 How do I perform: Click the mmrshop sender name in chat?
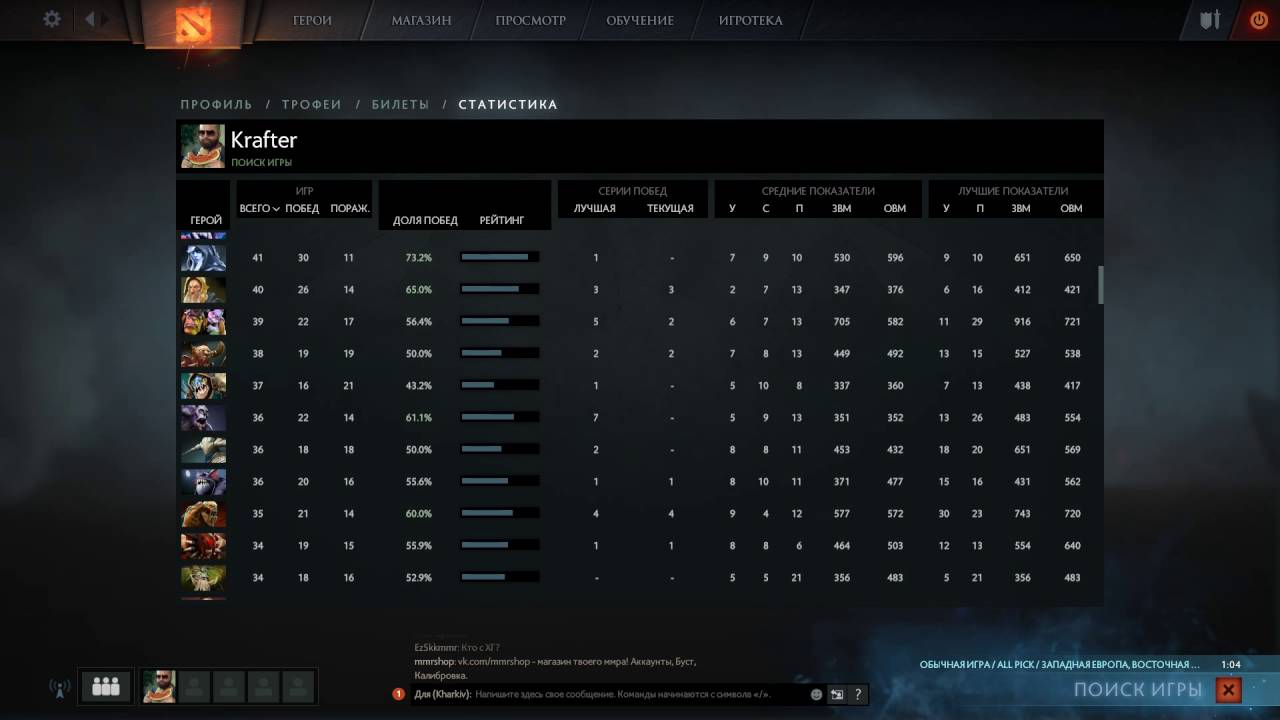434,662
